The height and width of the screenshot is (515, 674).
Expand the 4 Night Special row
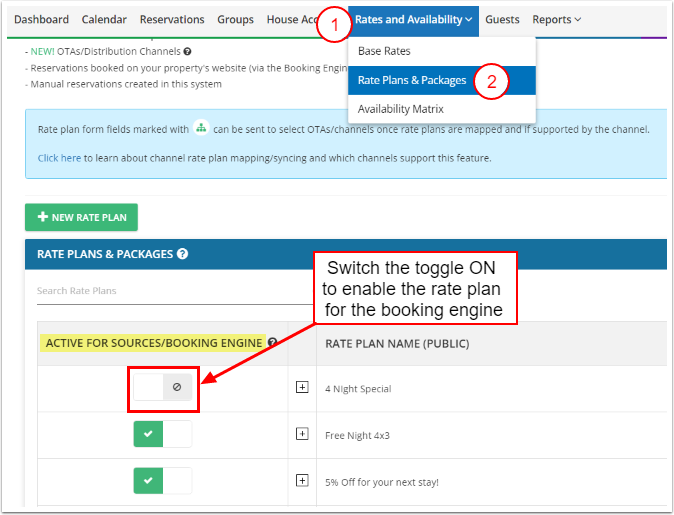[302, 388]
